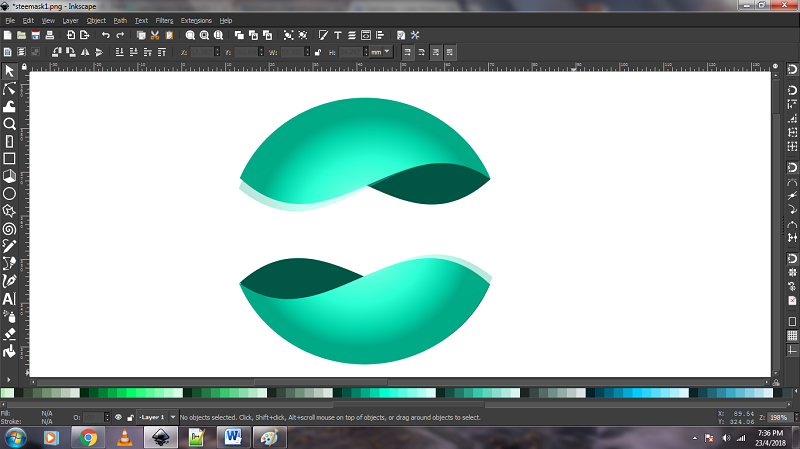Open the Edit menu

28,20
